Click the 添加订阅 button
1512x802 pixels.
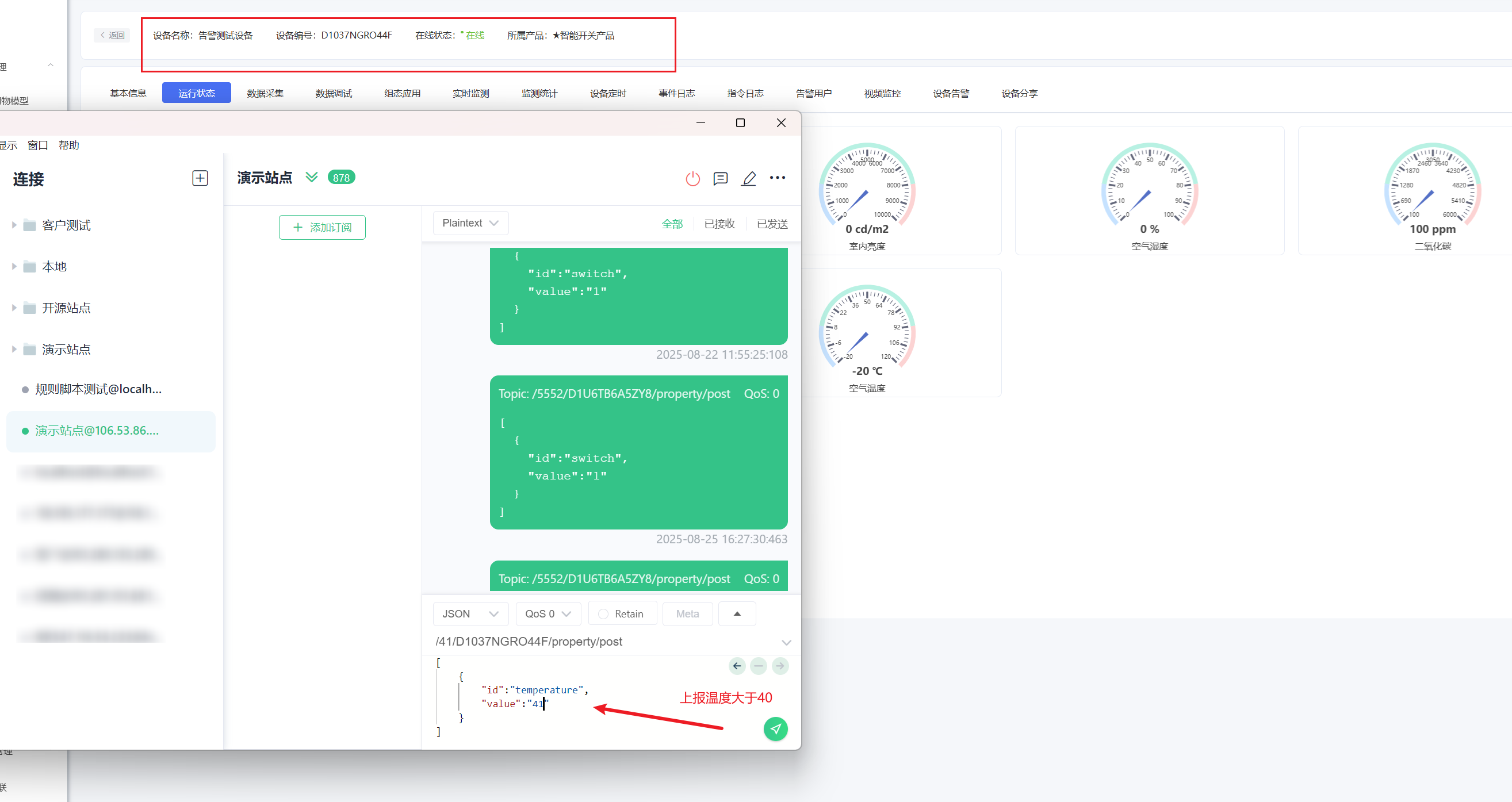pos(322,227)
